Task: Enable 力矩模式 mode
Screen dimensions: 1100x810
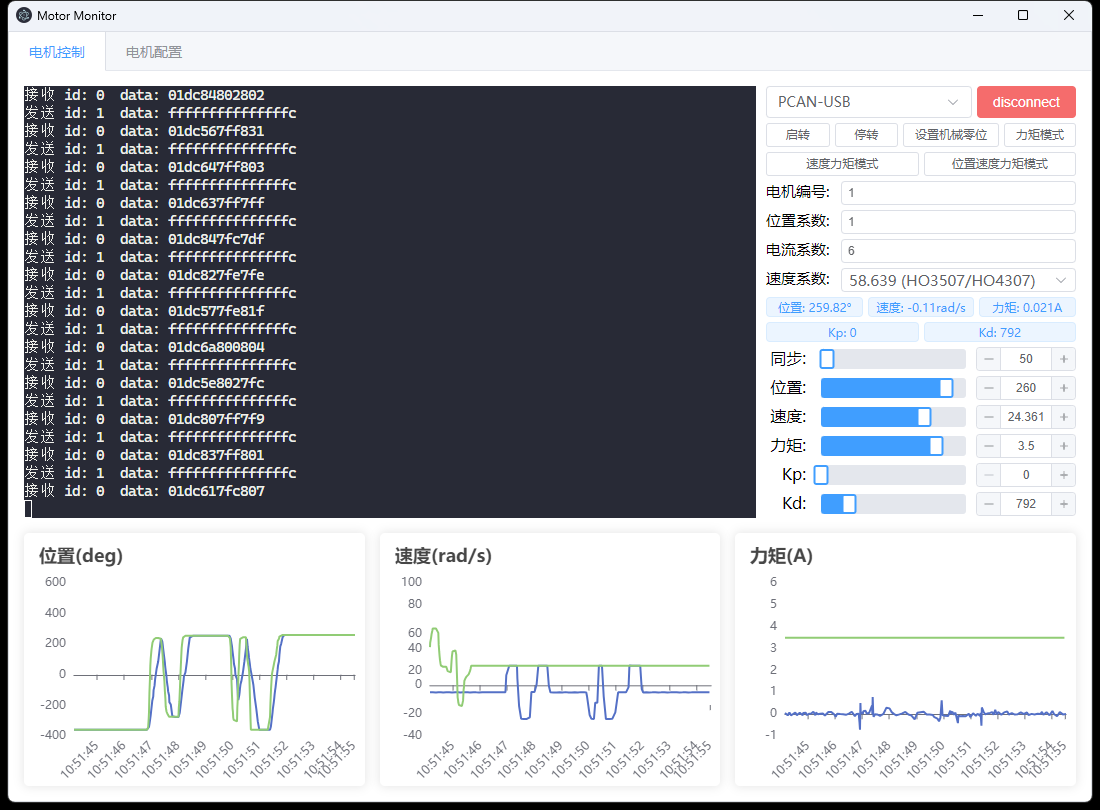Action: [1039, 135]
